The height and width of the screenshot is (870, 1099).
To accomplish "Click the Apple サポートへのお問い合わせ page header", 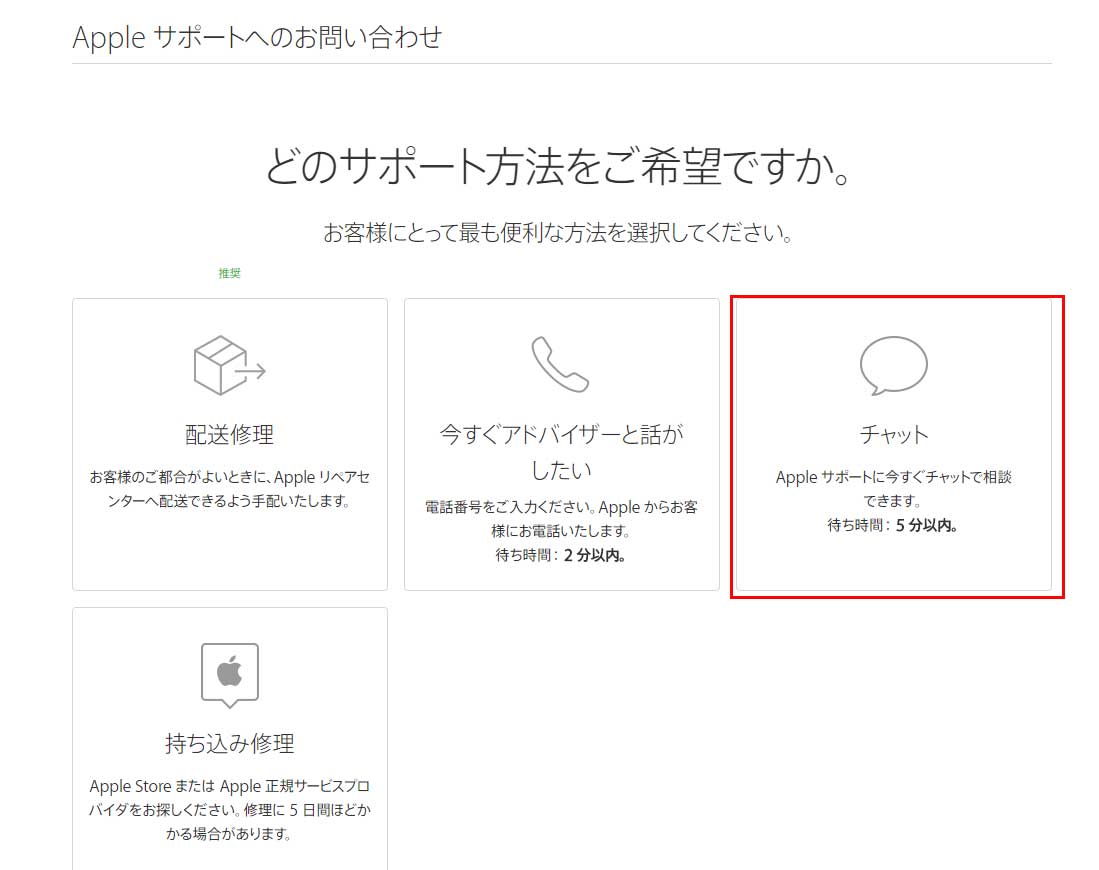I will click(x=257, y=38).
